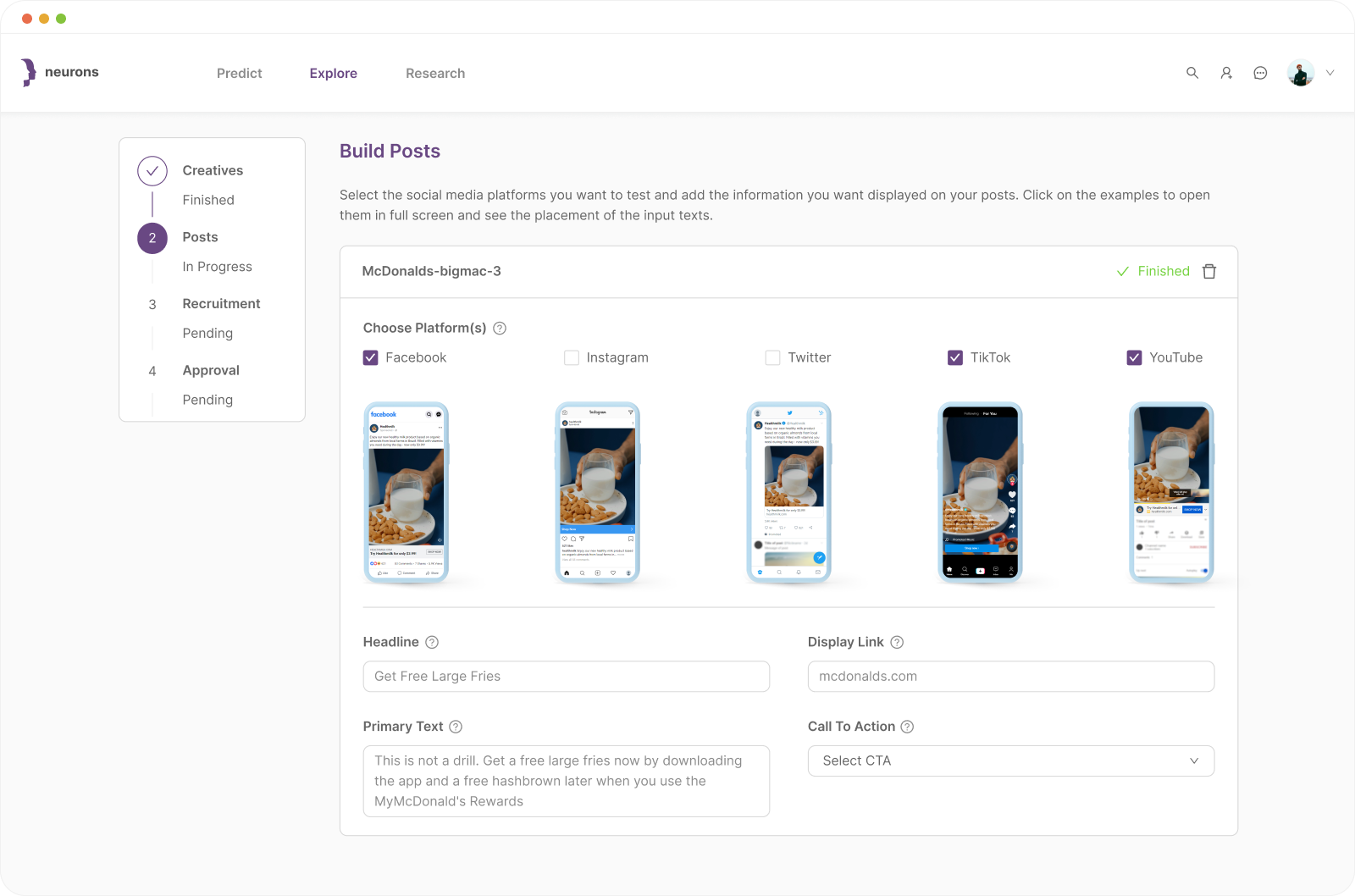Open the YouTube post preview

1172,493
